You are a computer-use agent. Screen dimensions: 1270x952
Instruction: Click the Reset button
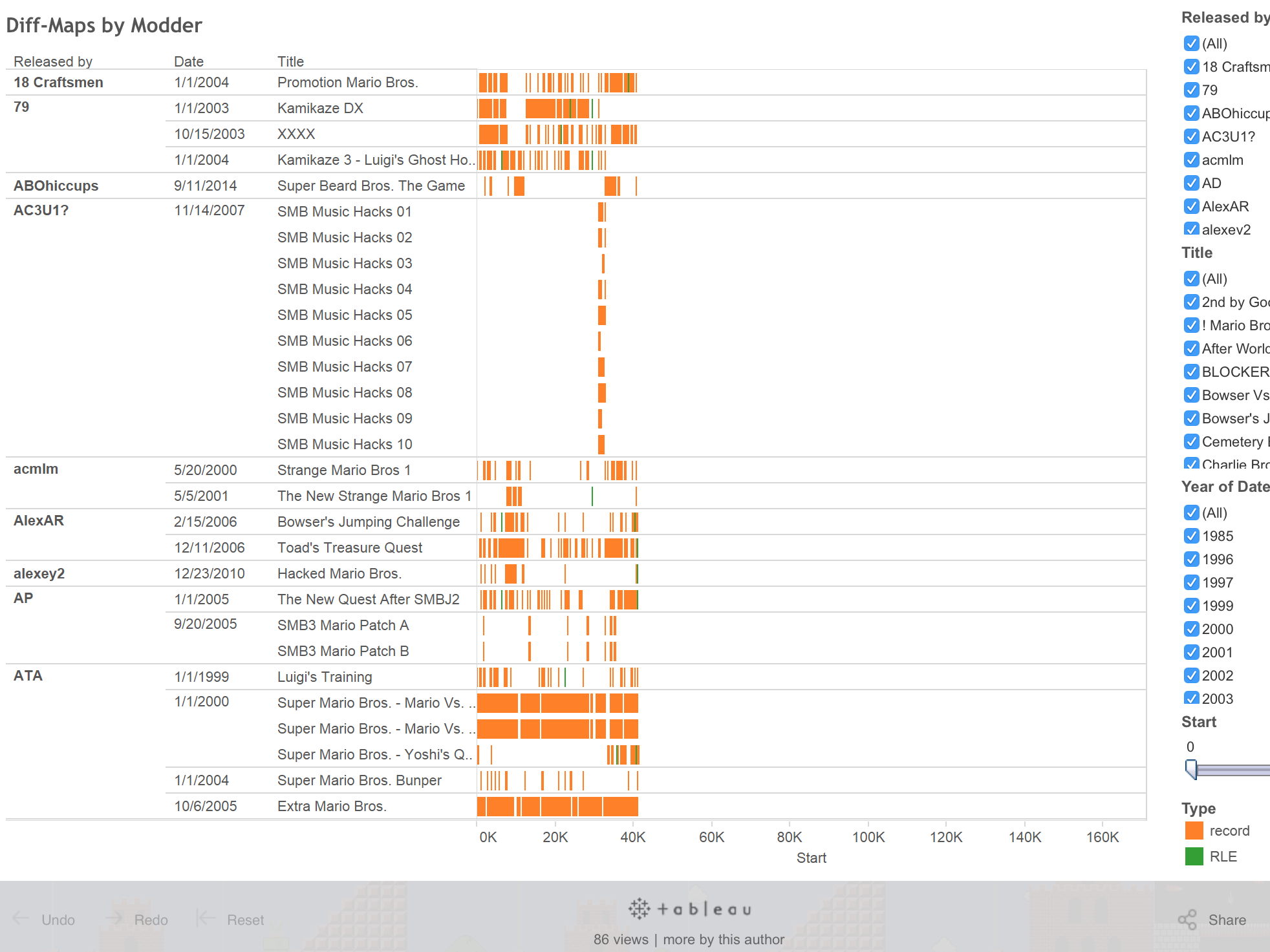point(230,919)
